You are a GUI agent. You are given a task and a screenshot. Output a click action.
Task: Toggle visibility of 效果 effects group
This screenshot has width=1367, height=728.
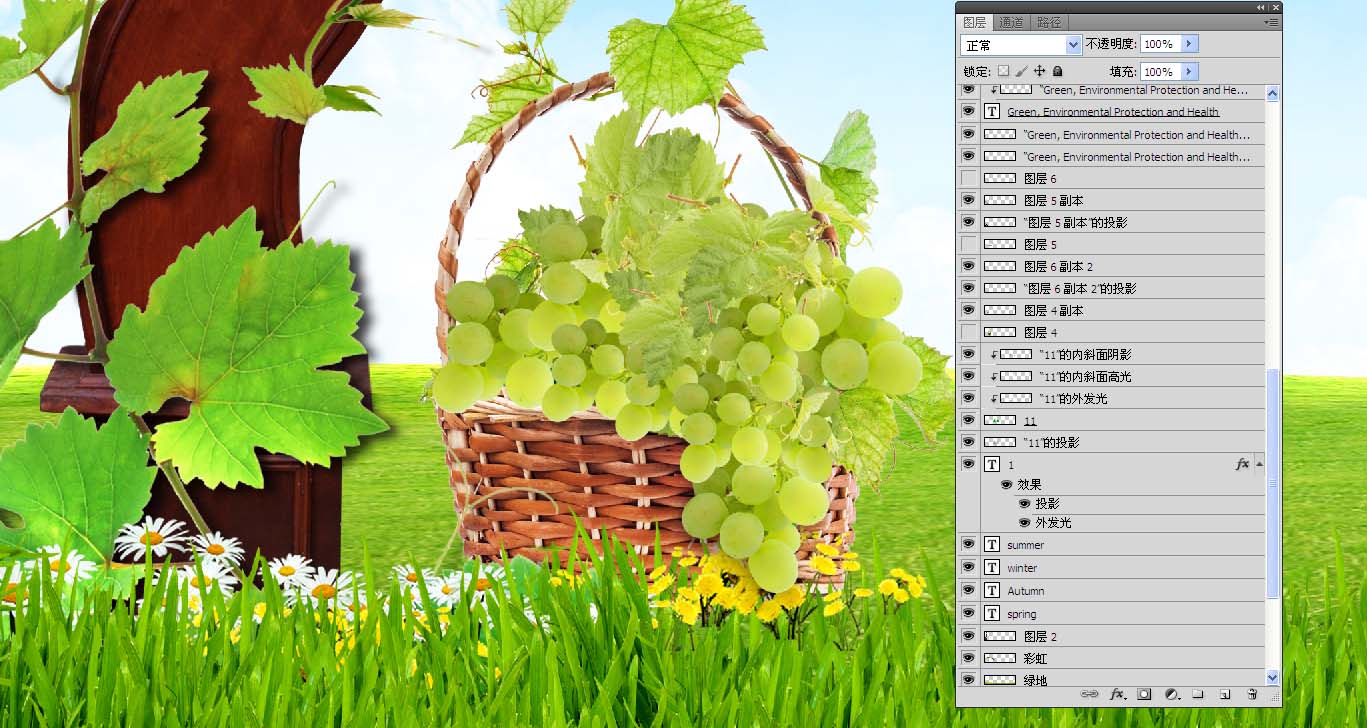(x=1007, y=484)
